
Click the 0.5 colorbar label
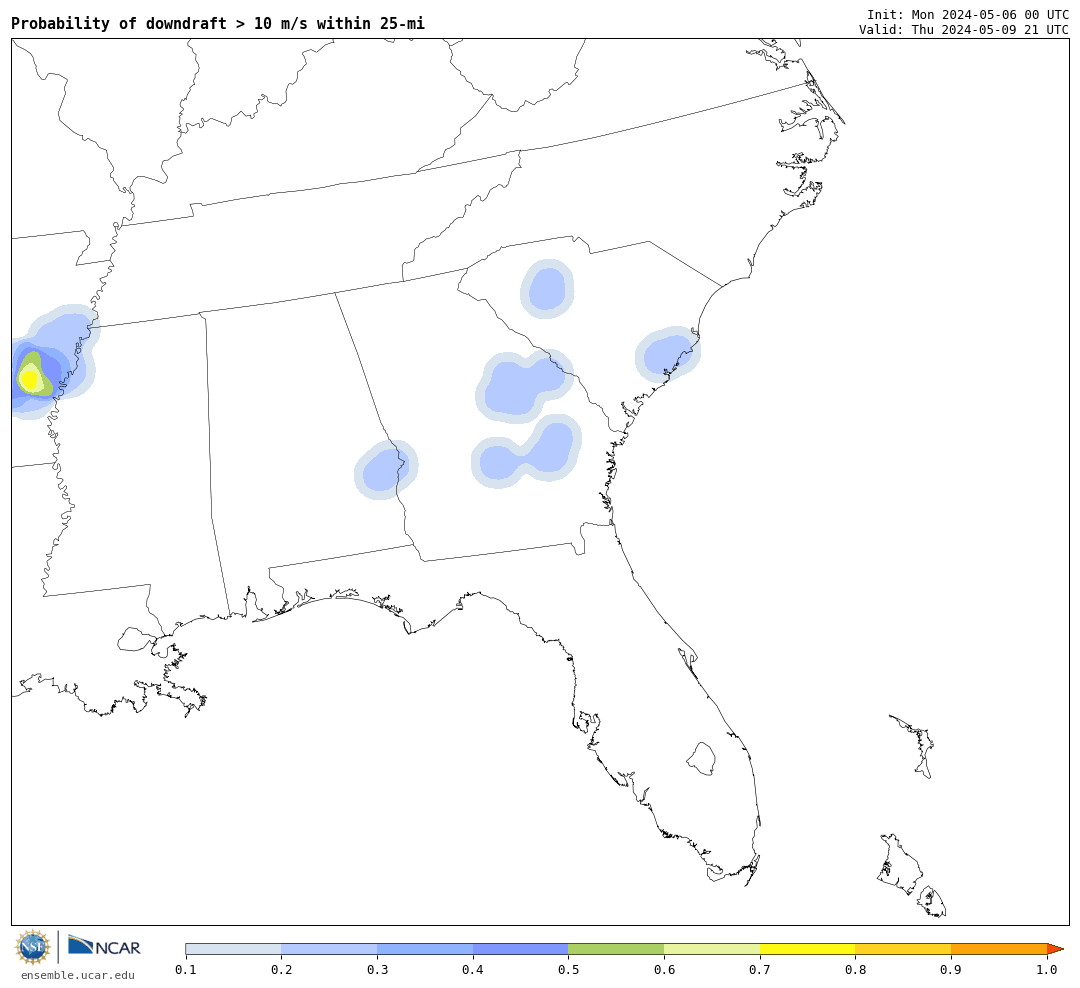pyautogui.click(x=568, y=970)
